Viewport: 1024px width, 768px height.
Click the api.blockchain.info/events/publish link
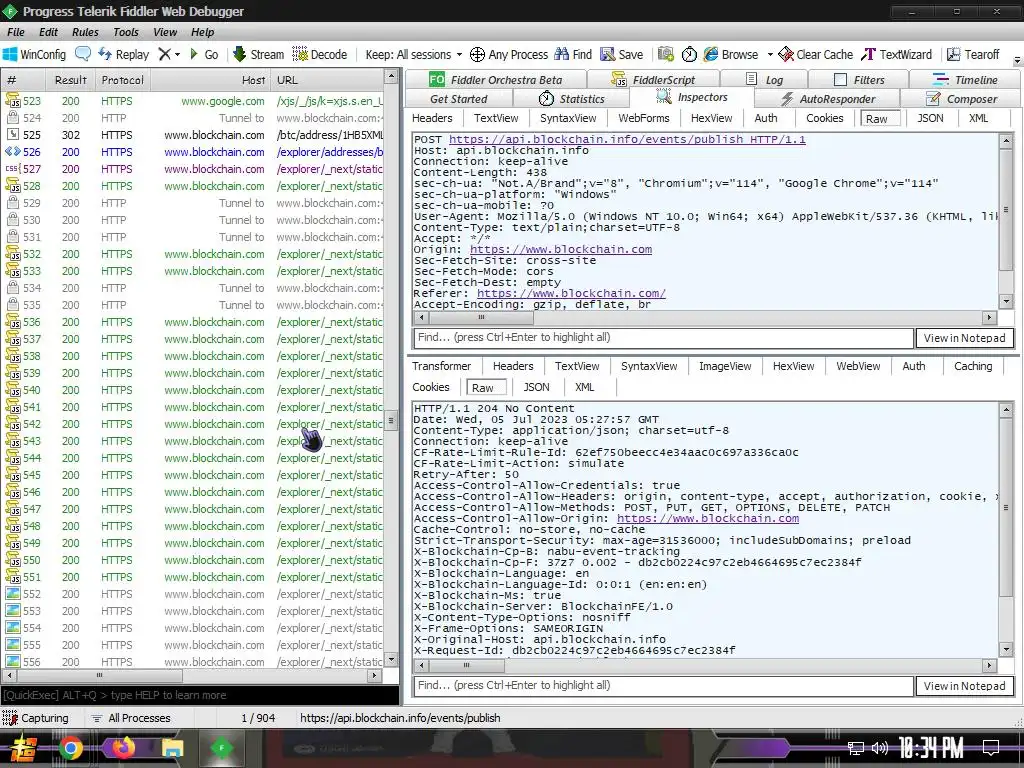coord(627,139)
